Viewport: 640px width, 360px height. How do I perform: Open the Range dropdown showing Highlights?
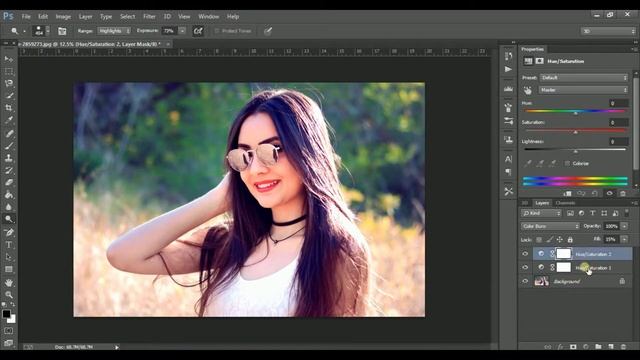point(114,31)
